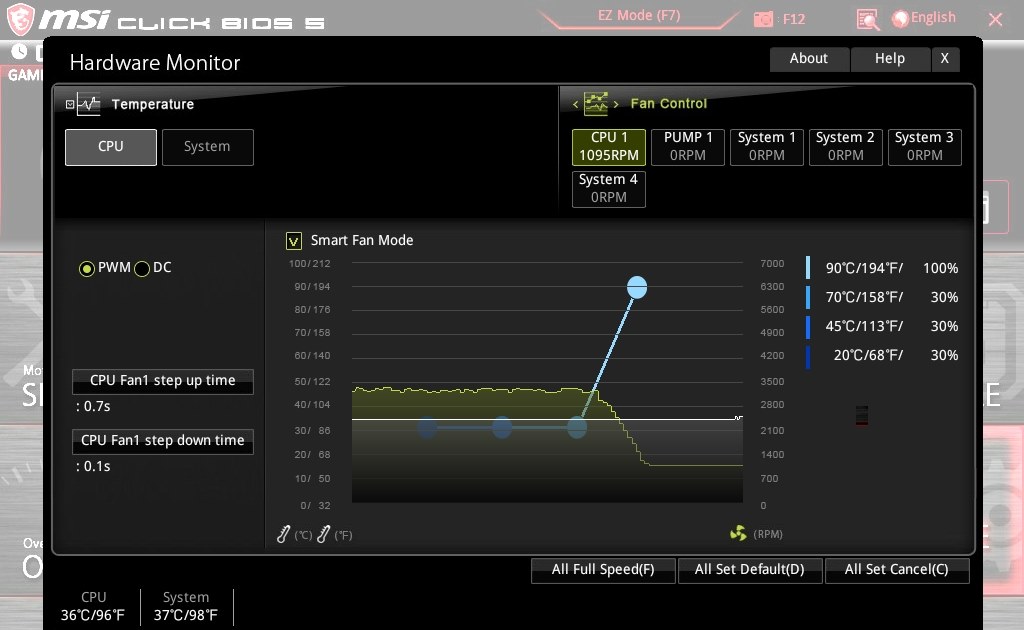This screenshot has height=630, width=1024.
Task: Click the 30% value for 20°C
Action: tap(944, 356)
